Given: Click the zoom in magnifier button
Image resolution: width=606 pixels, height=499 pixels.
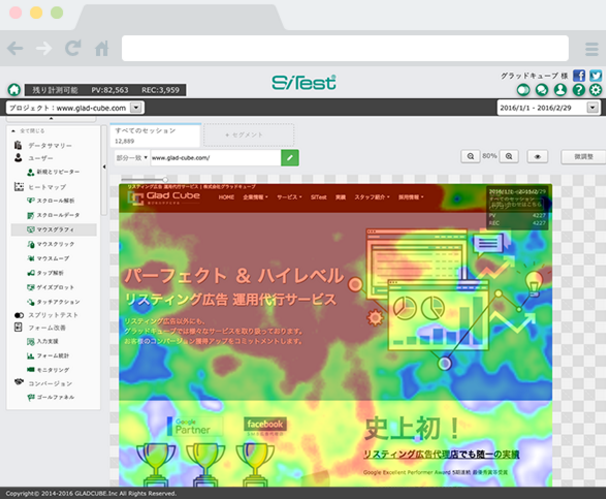Looking at the screenshot, I should click(x=509, y=157).
